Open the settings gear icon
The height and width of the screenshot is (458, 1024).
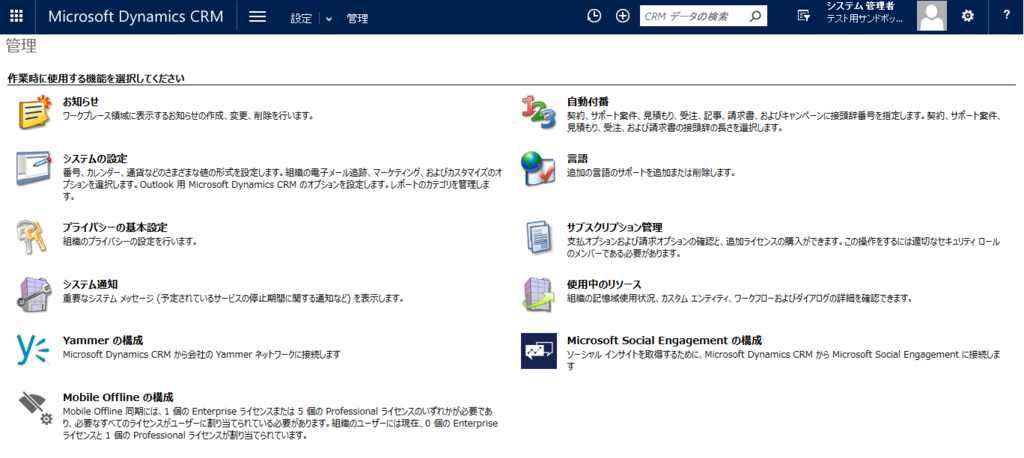pyautogui.click(x=968, y=16)
